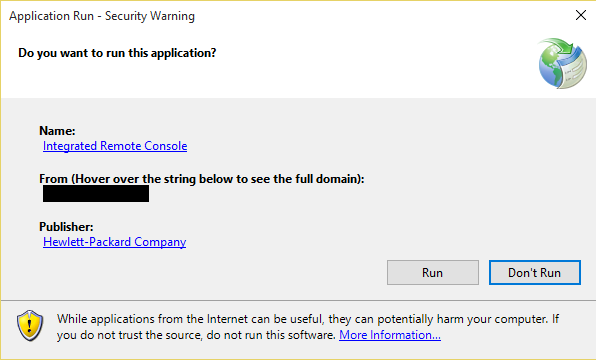Click the Application Run - Security Warning title
Viewport: 596px width, 360px height.
102,16
